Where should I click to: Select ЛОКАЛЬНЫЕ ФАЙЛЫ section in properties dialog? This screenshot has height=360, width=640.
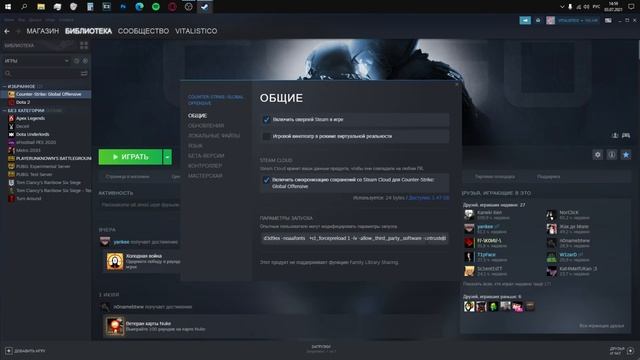click(x=214, y=136)
